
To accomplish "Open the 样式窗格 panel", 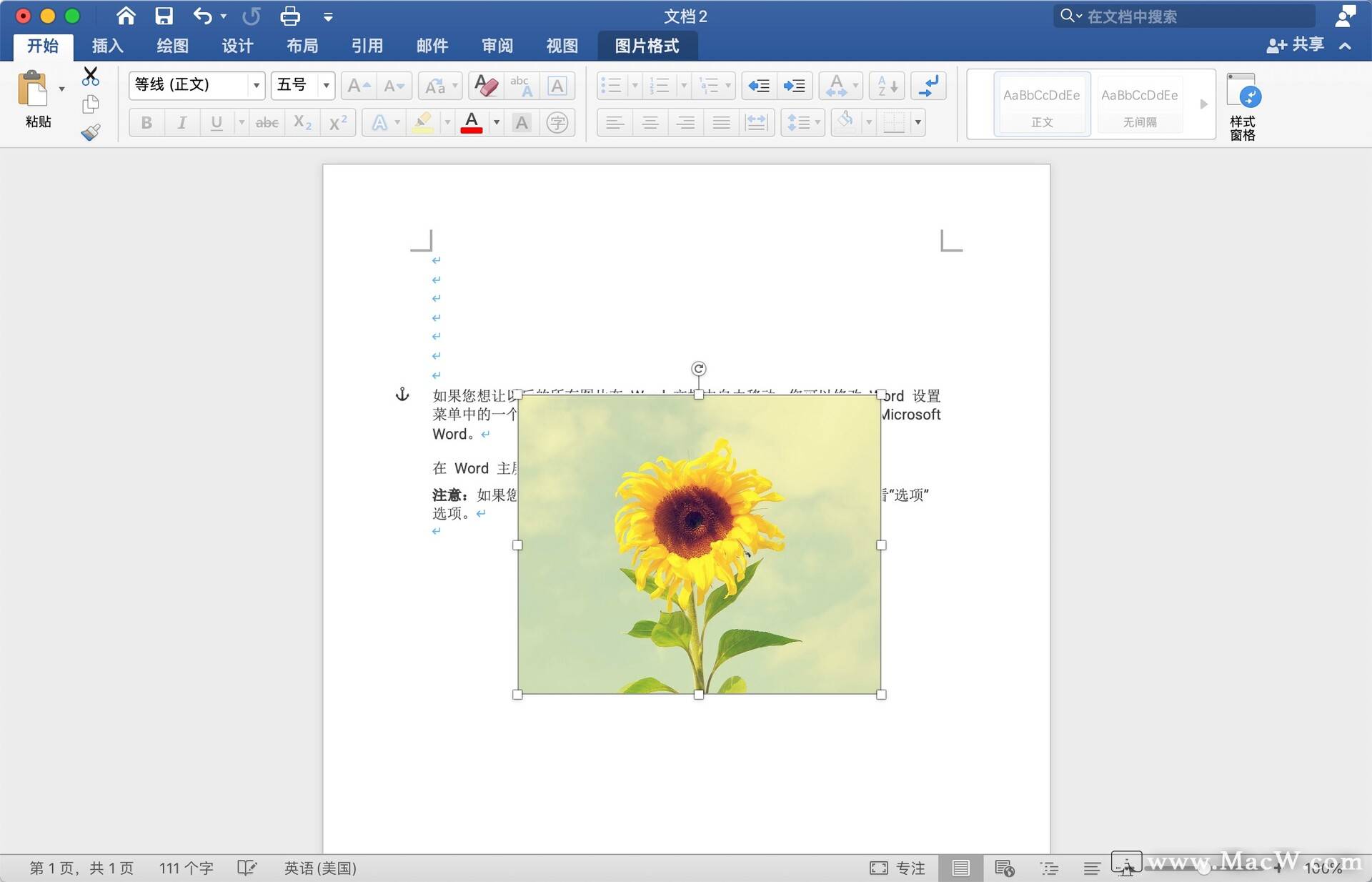I will 1243,104.
